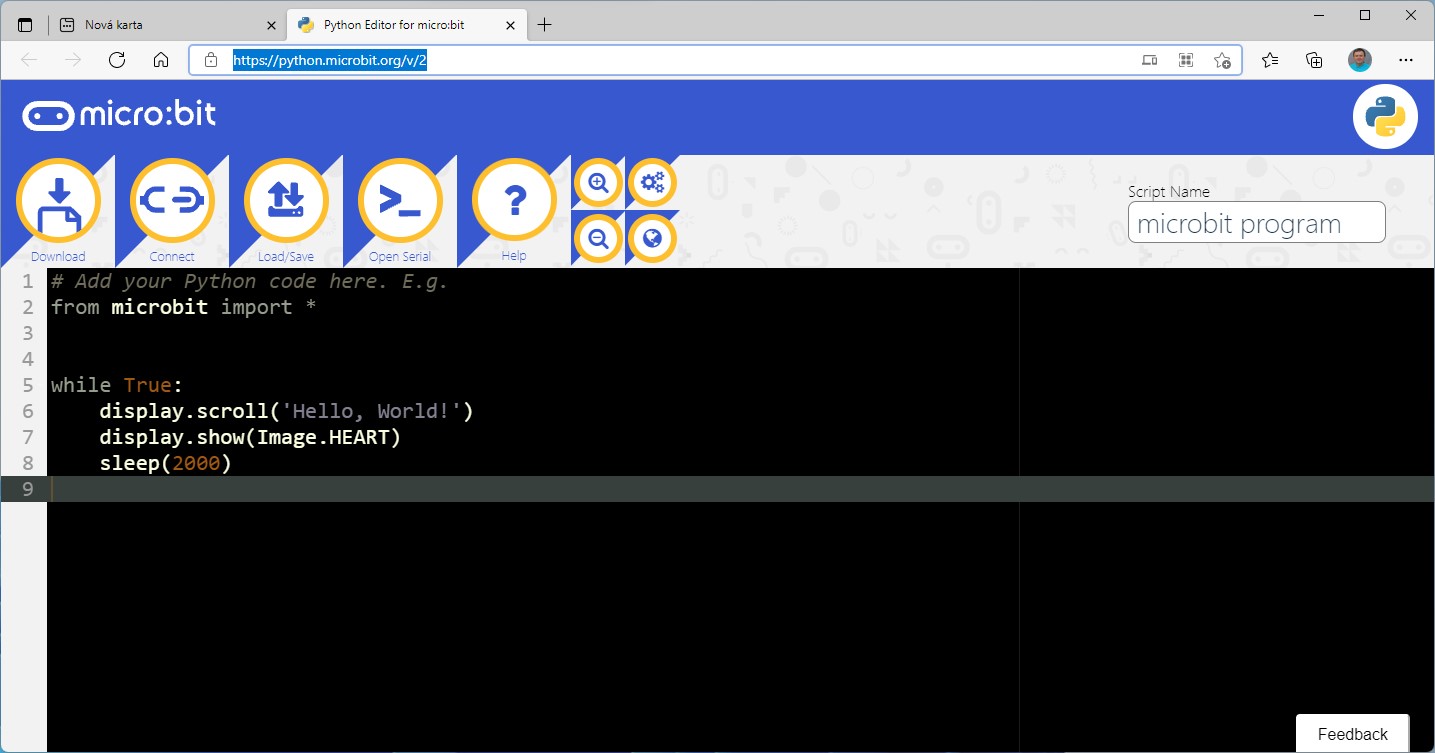The image size is (1435, 753).
Task: Open browser settings and more menu
Action: [1406, 60]
